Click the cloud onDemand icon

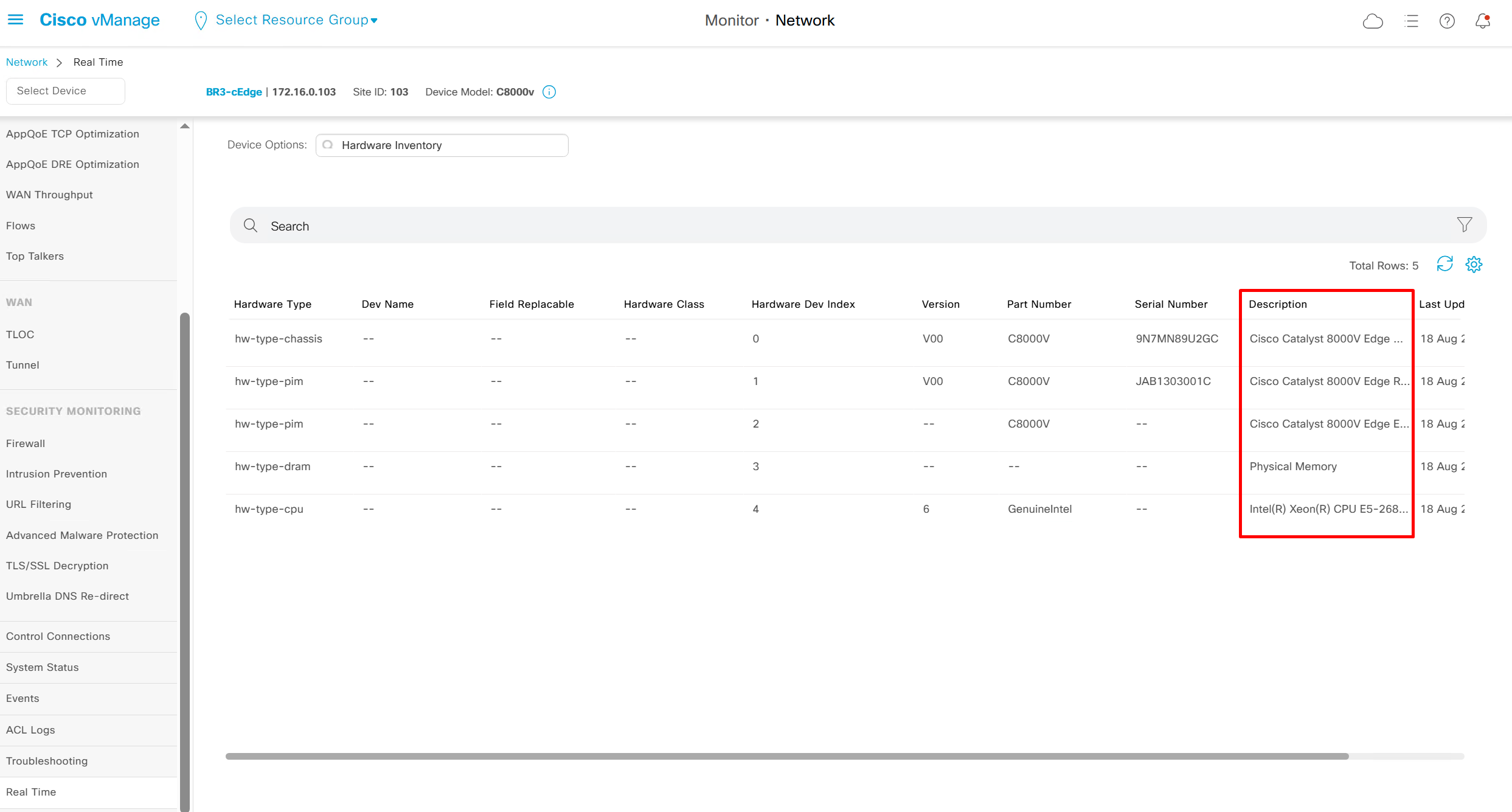tap(1373, 21)
